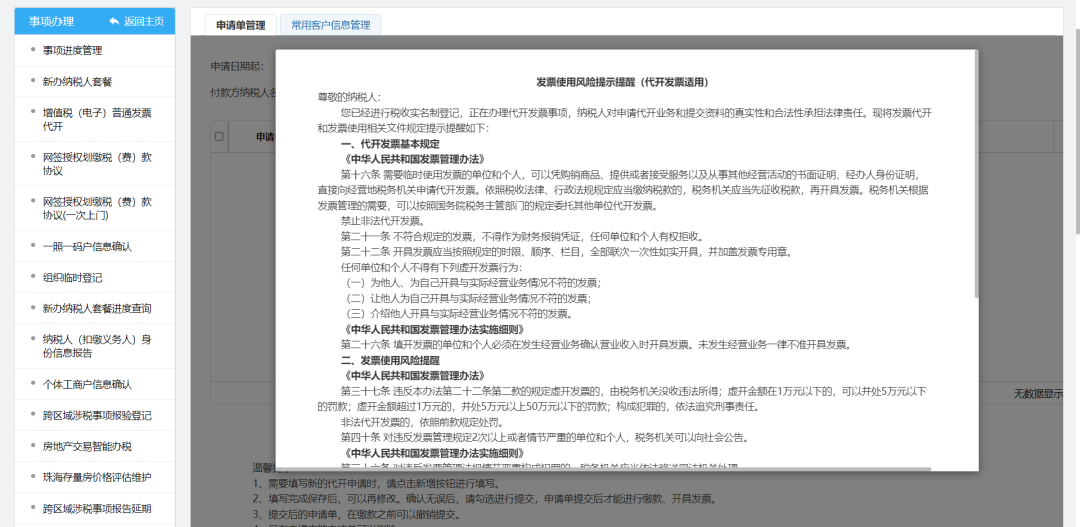Open 网签授权划缴税（费）款协议(一次上门) sidebar item
Image resolution: width=1080 pixels, height=527 pixels.
click(x=96, y=209)
